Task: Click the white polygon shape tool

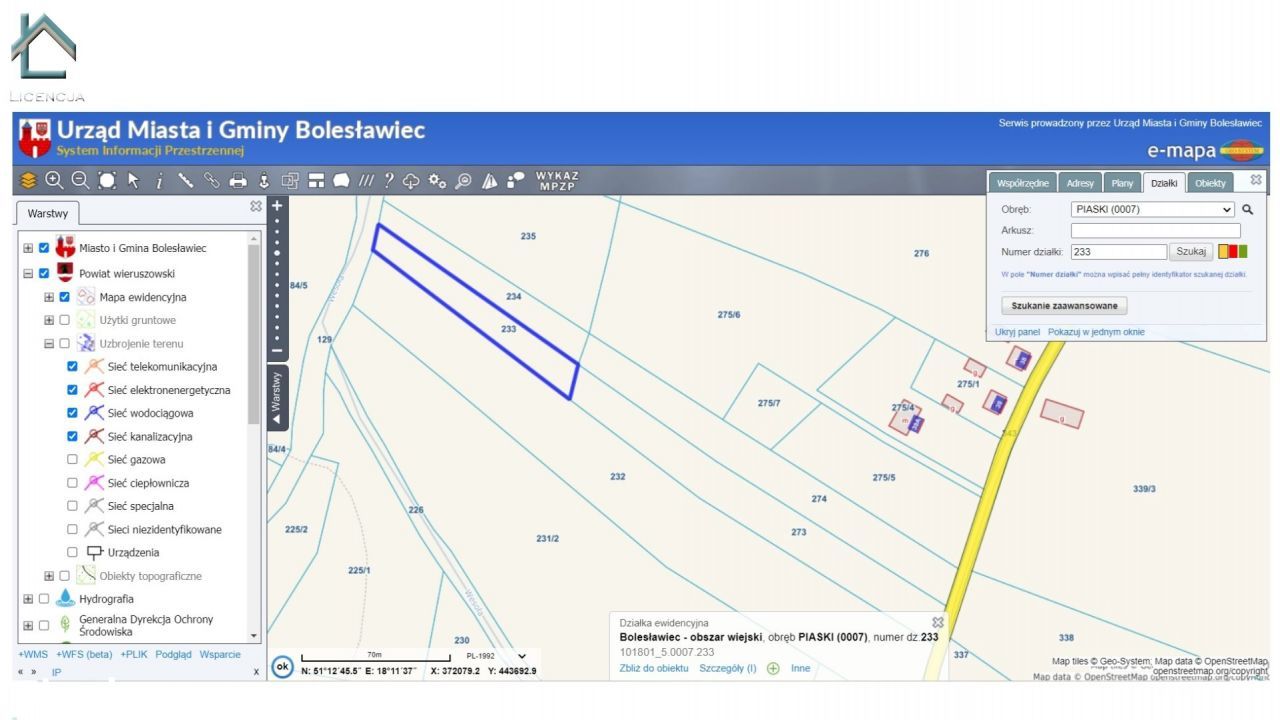Action: click(341, 181)
